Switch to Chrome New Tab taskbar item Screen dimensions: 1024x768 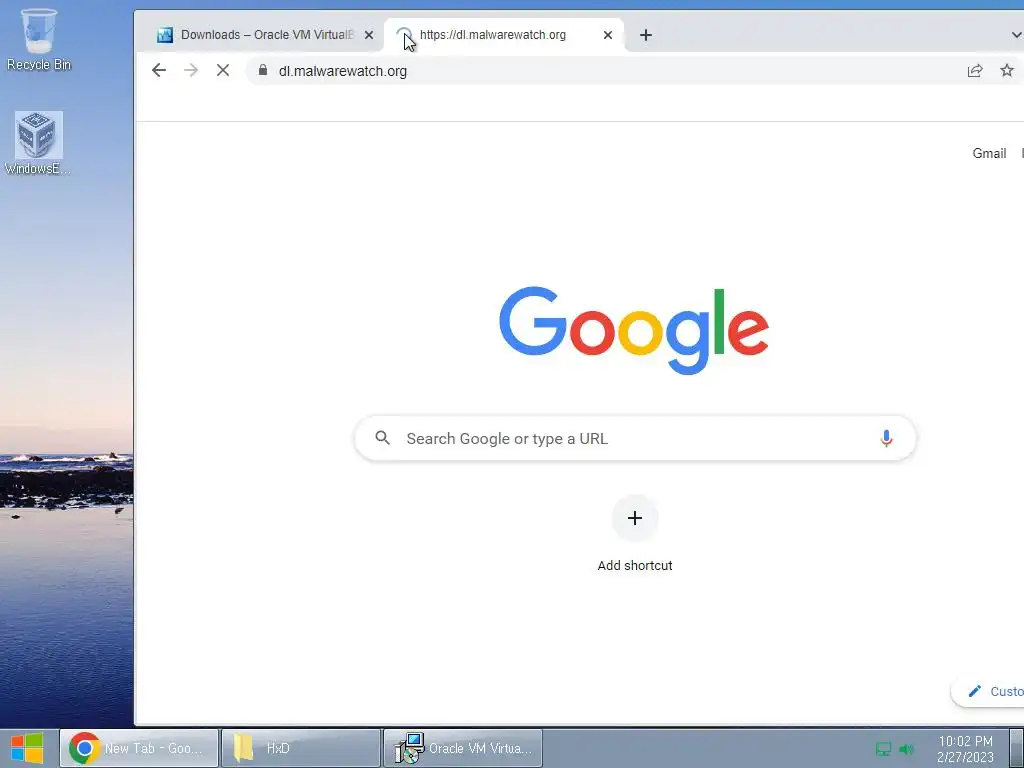coord(138,748)
